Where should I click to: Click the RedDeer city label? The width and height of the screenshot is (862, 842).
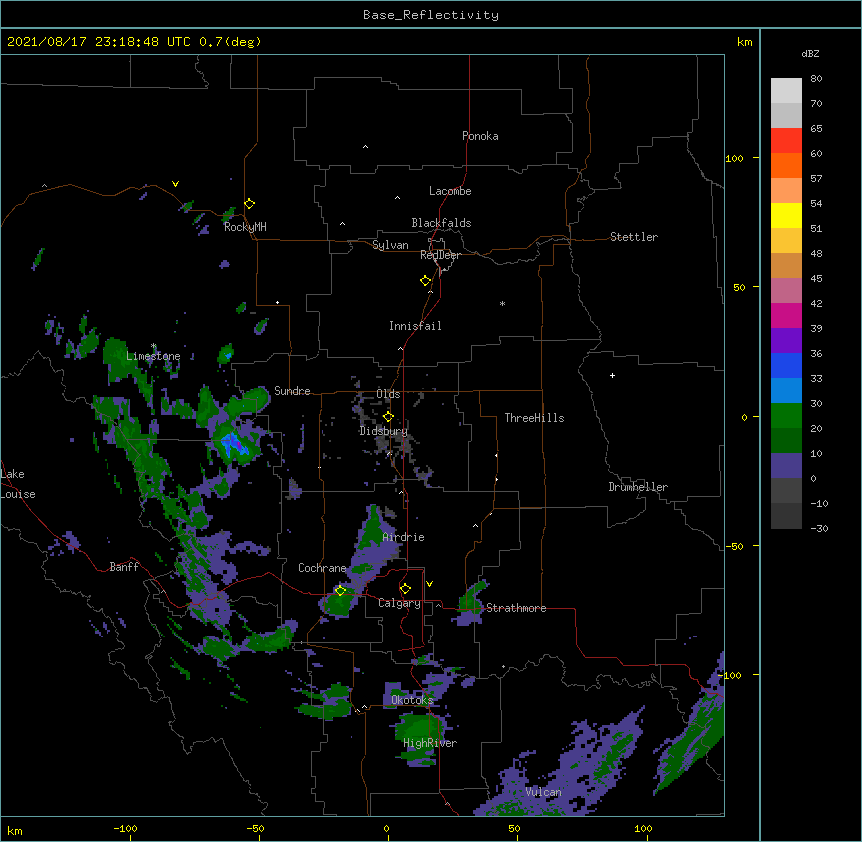point(440,255)
